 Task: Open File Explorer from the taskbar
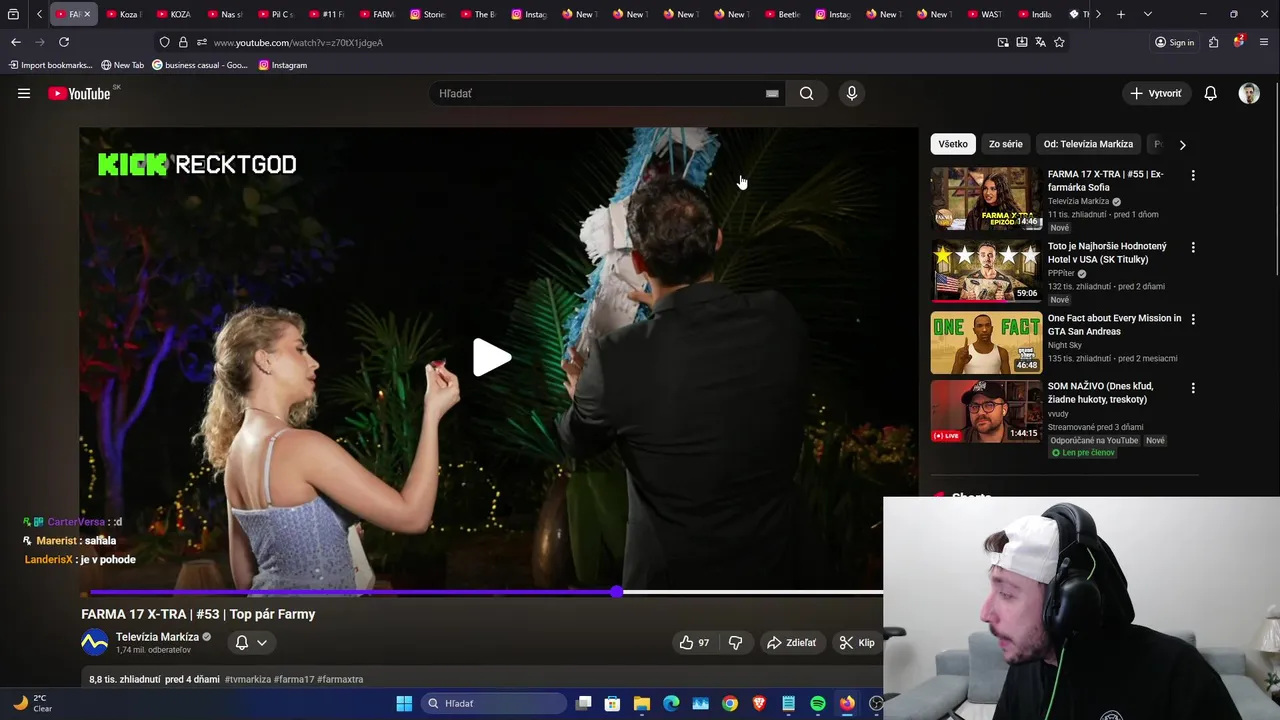tap(642, 703)
